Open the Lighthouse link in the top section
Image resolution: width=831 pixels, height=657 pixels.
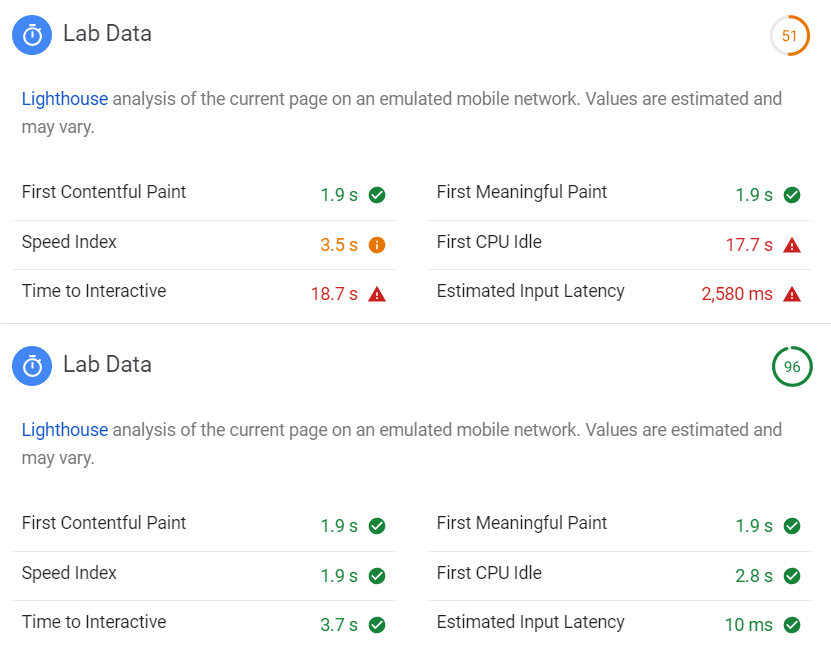(x=64, y=99)
